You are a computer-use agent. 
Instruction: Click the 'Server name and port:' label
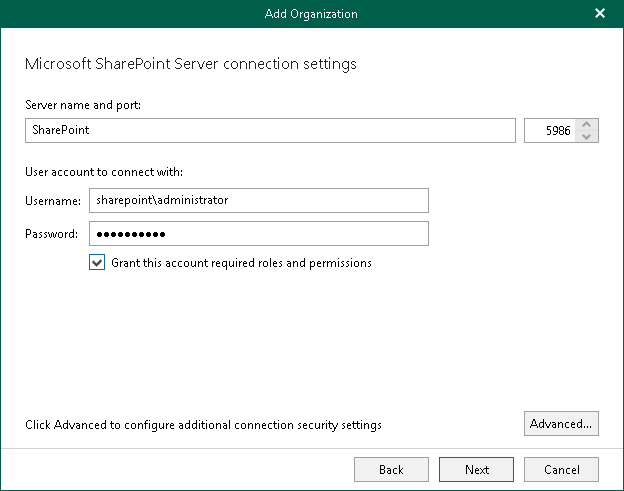(x=83, y=105)
